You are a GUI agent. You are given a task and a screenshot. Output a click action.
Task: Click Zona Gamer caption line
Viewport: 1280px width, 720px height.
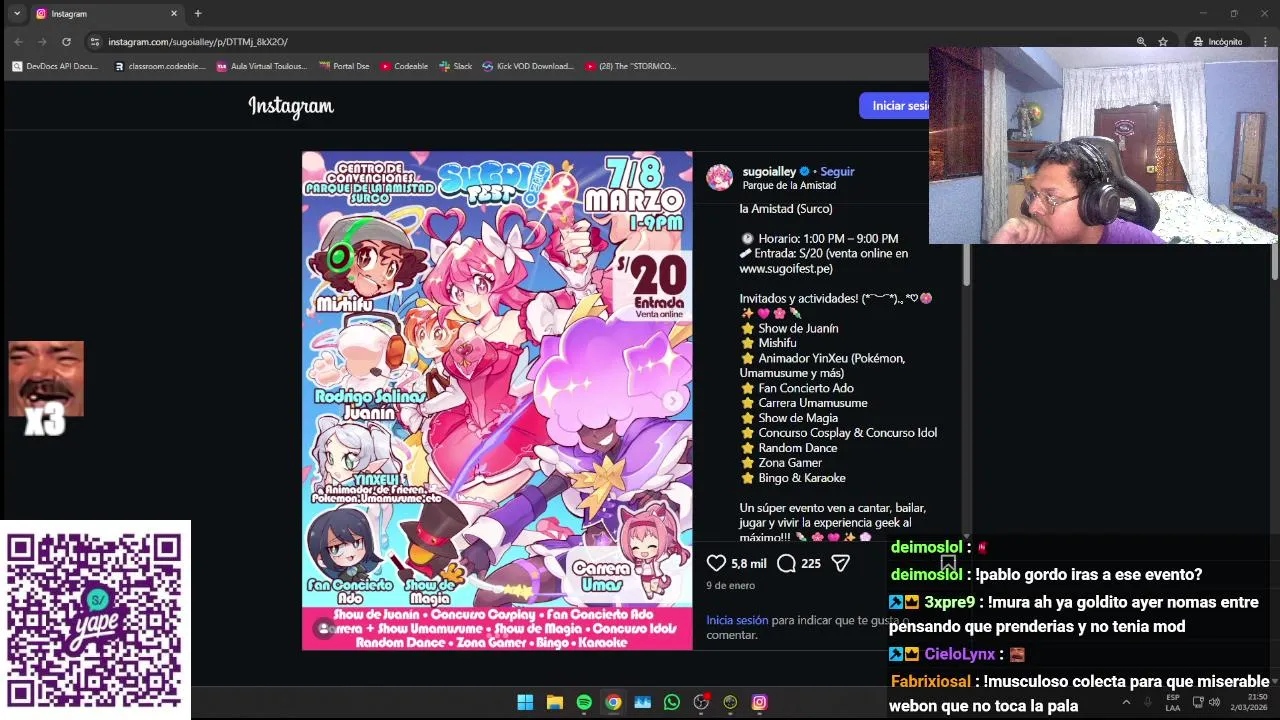(x=790, y=463)
